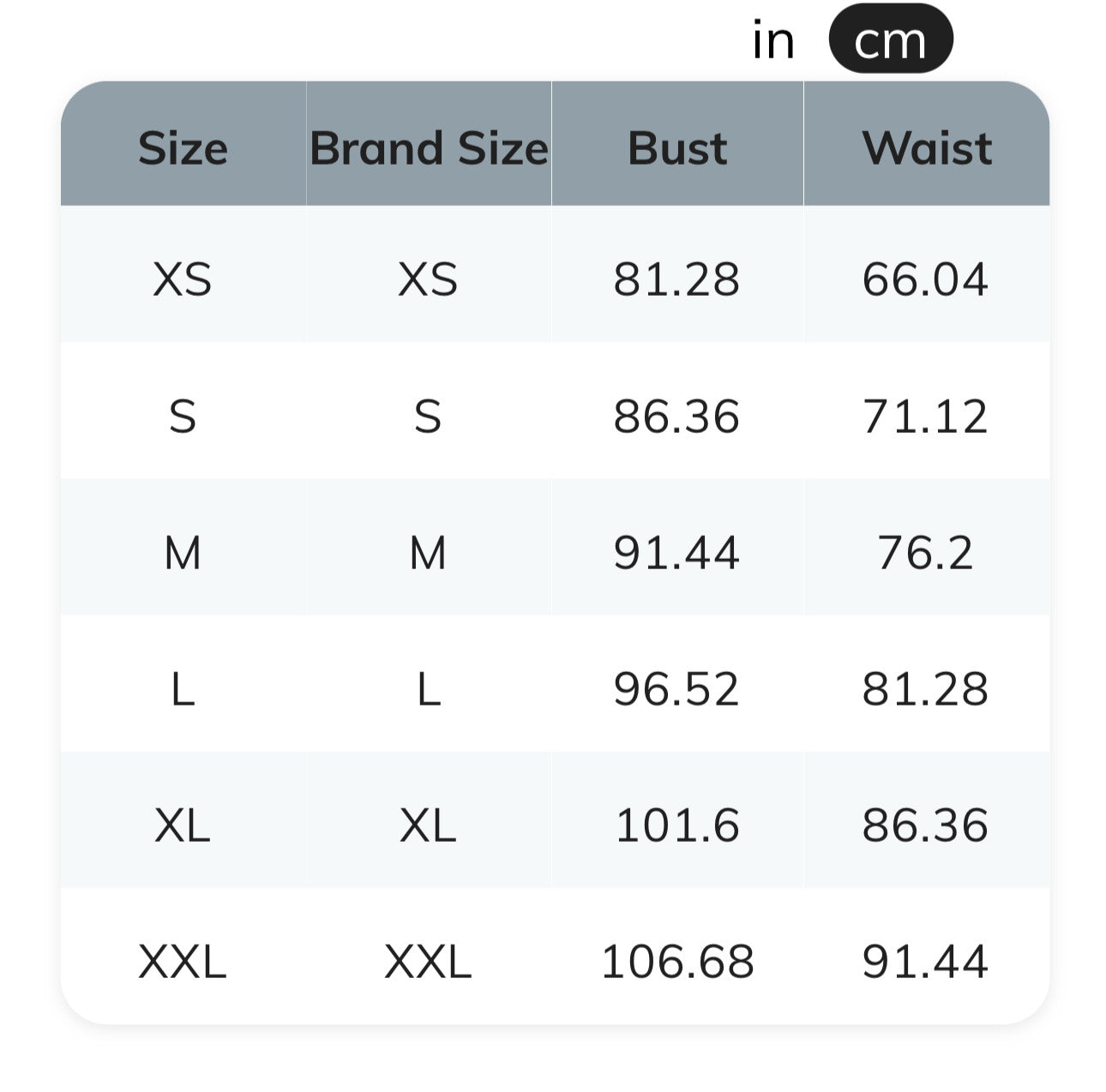
Task: Click the Waist column header
Action: coord(927,147)
